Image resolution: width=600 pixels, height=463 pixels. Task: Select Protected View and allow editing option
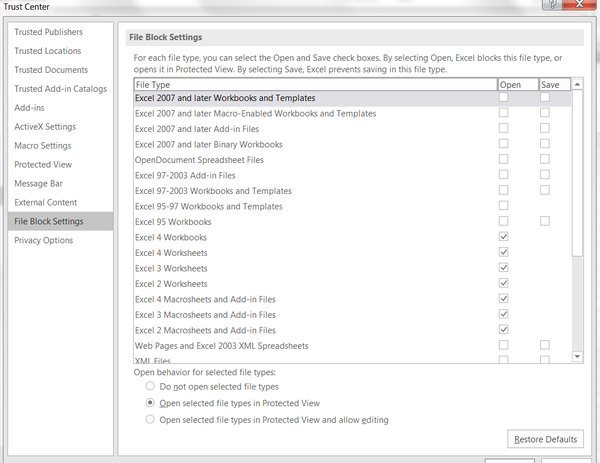(150, 419)
